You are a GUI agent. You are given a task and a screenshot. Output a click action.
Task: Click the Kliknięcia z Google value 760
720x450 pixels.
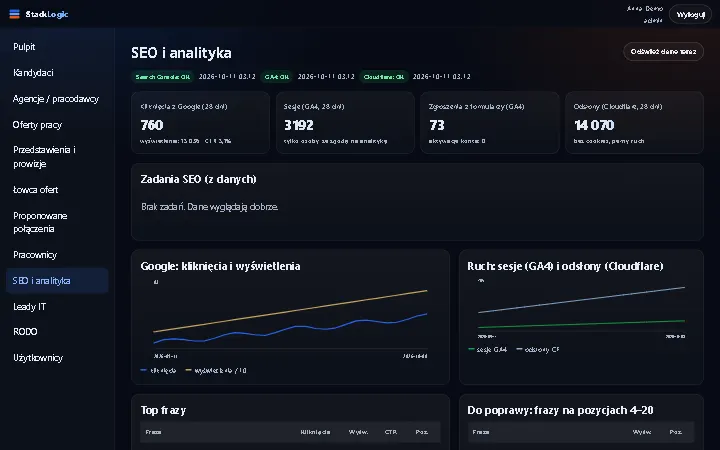tap(152, 125)
